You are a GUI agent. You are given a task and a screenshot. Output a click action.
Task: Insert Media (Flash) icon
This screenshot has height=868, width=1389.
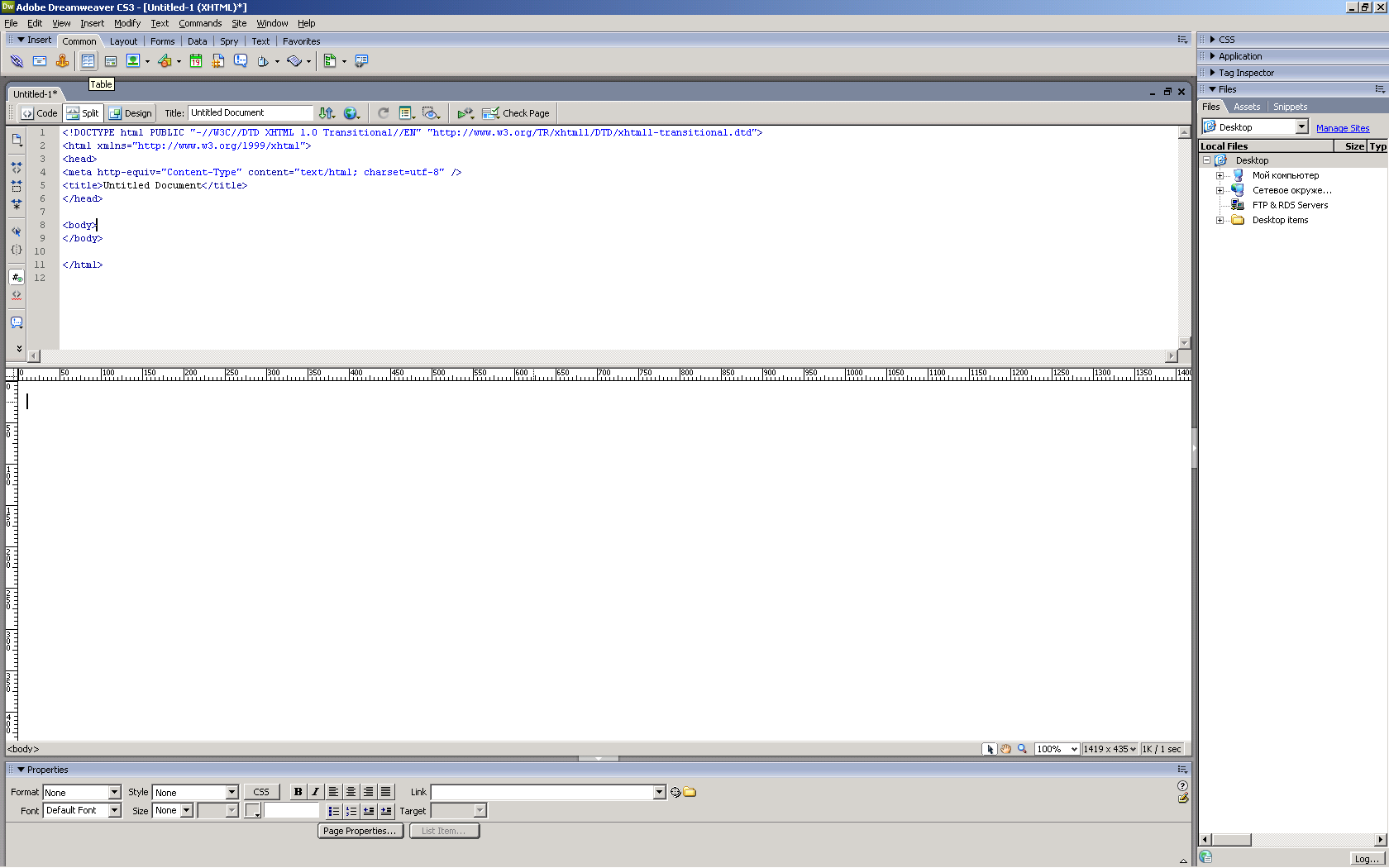click(x=165, y=61)
